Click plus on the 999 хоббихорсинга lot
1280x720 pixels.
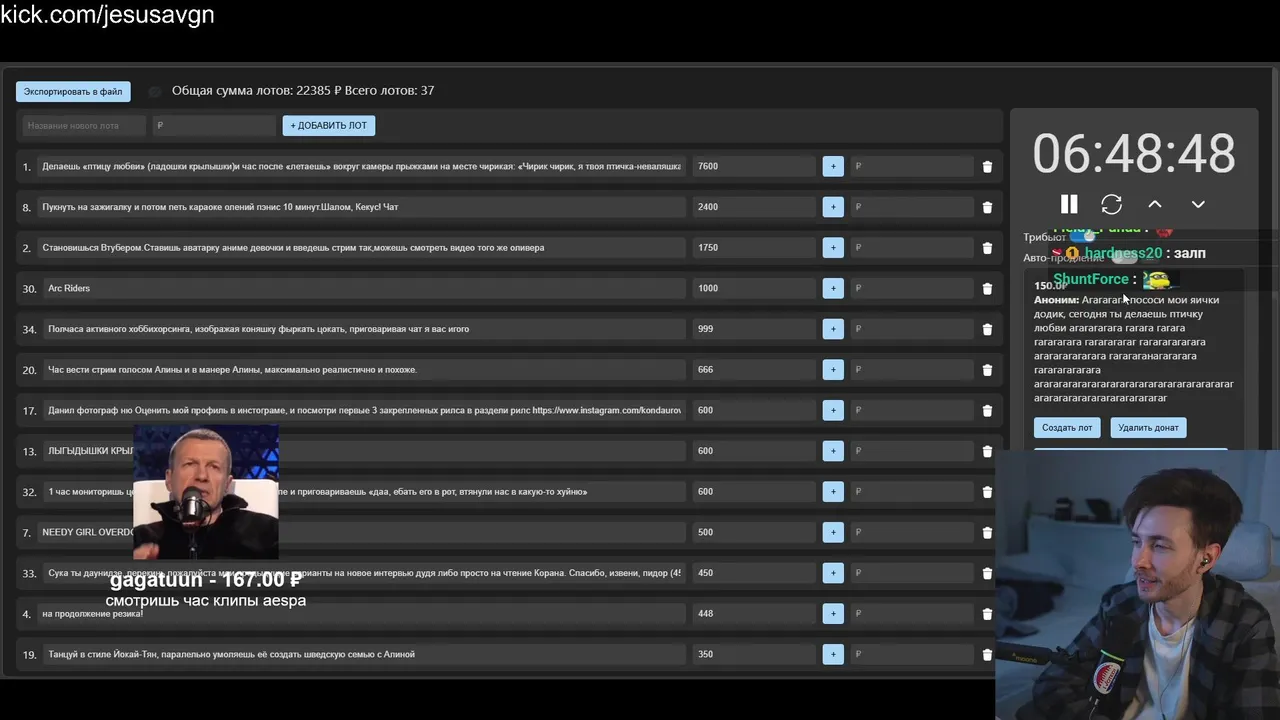click(x=833, y=329)
